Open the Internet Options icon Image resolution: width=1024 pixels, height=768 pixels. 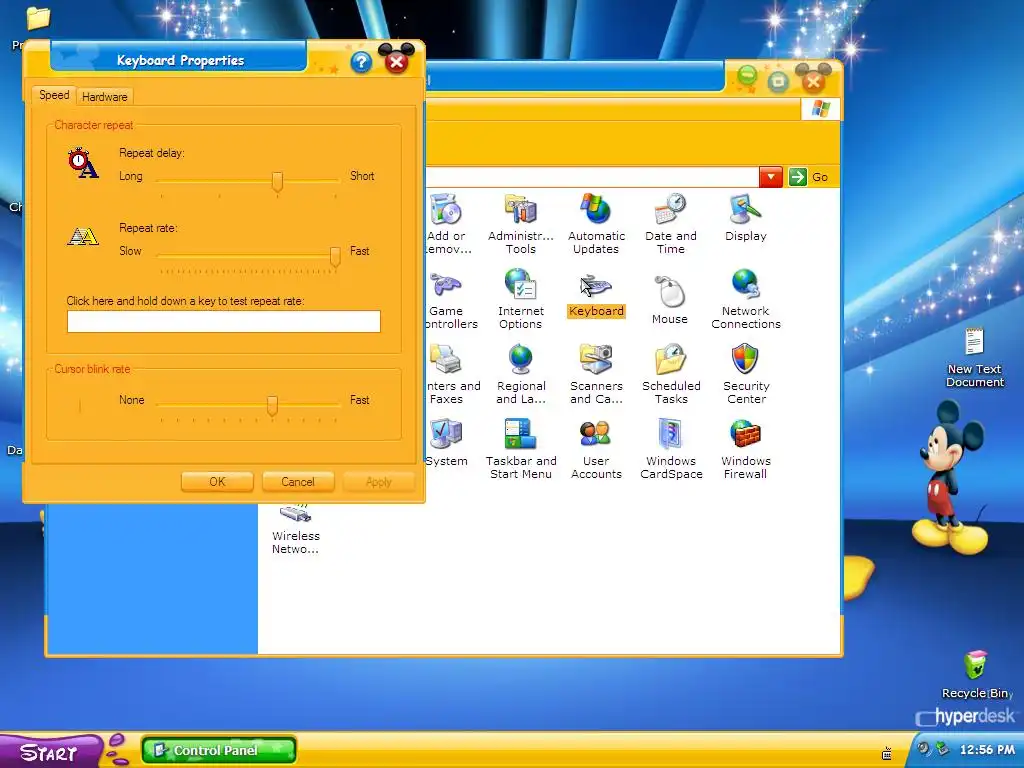(520, 299)
